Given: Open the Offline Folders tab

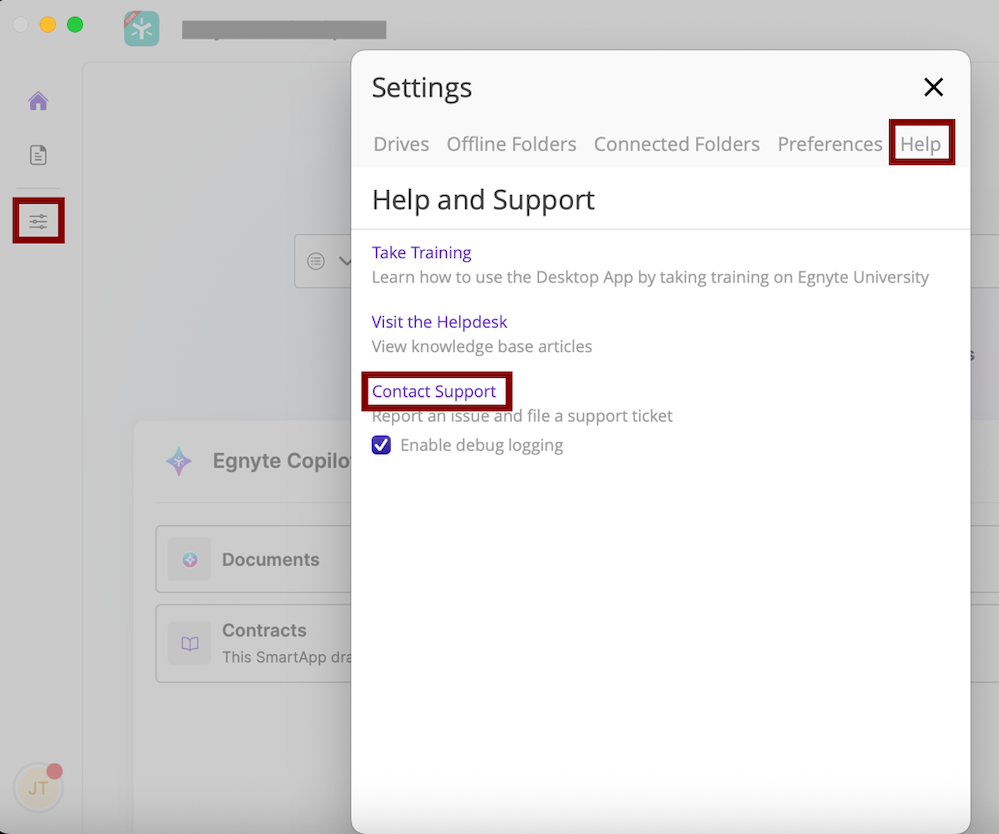Looking at the screenshot, I should (511, 144).
